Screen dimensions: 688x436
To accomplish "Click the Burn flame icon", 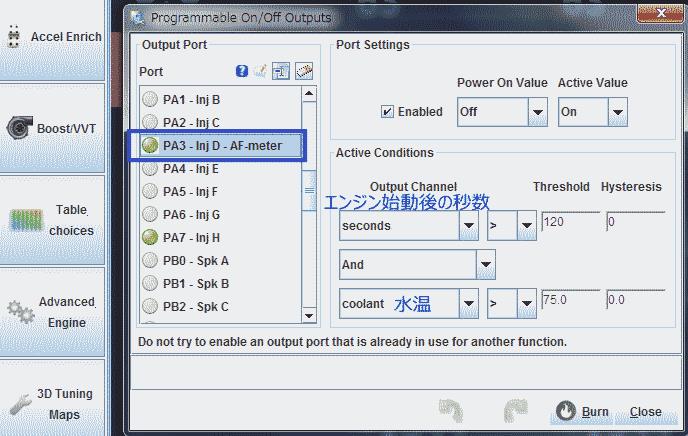I will pyautogui.click(x=566, y=411).
